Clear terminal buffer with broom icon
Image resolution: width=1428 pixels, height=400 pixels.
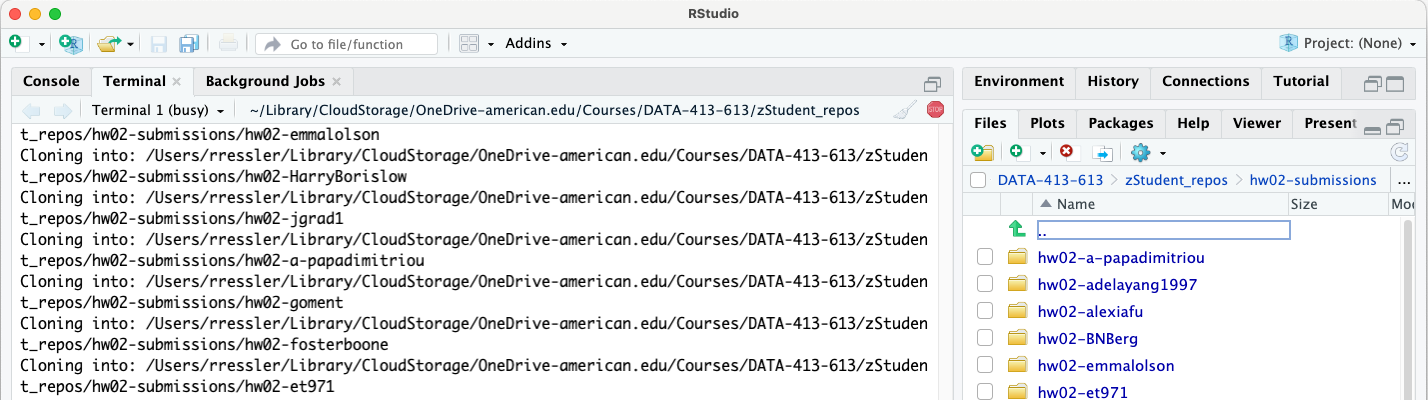pyautogui.click(x=904, y=110)
